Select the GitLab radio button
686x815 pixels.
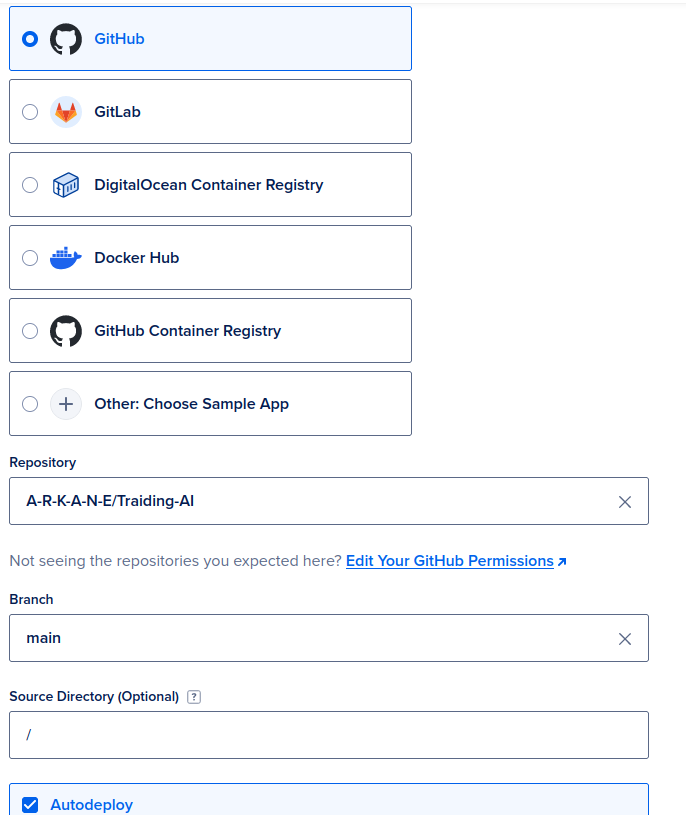pyautogui.click(x=30, y=112)
